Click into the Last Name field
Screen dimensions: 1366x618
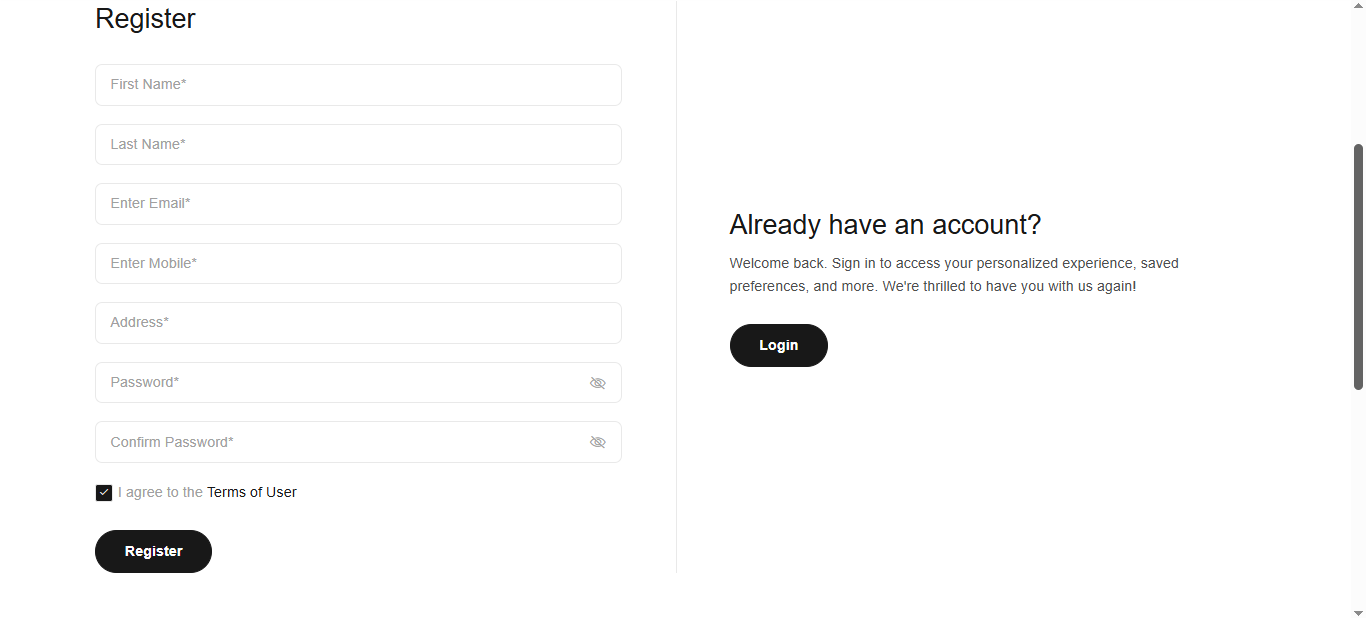[x=358, y=144]
